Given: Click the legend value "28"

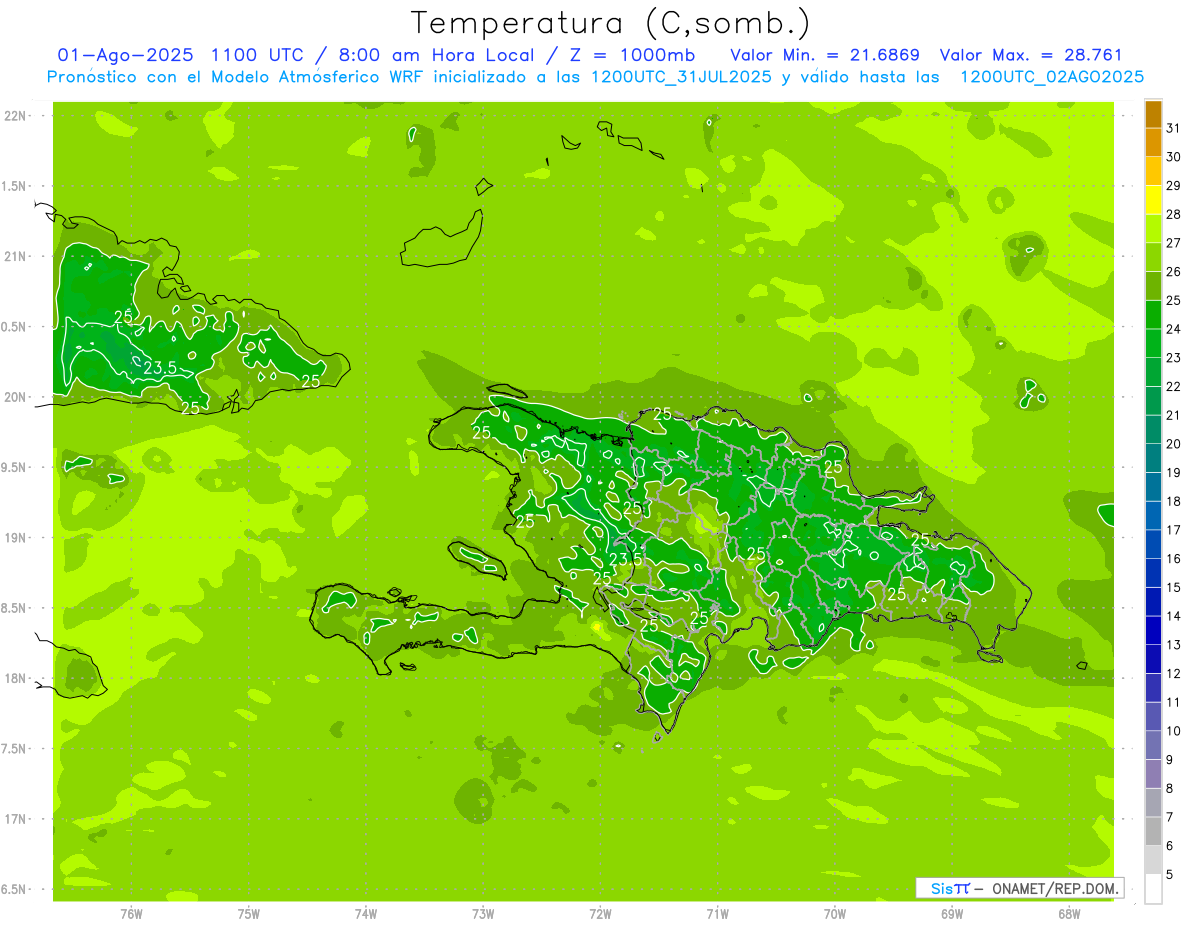Looking at the screenshot, I should 1174,214.
